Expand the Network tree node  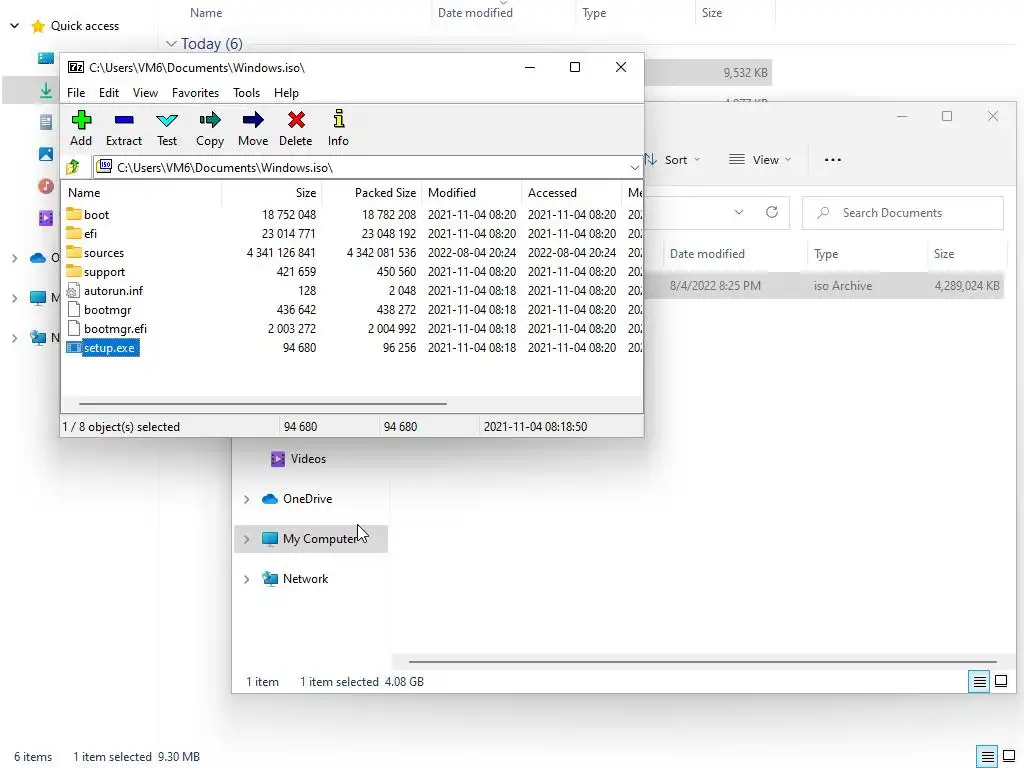246,579
